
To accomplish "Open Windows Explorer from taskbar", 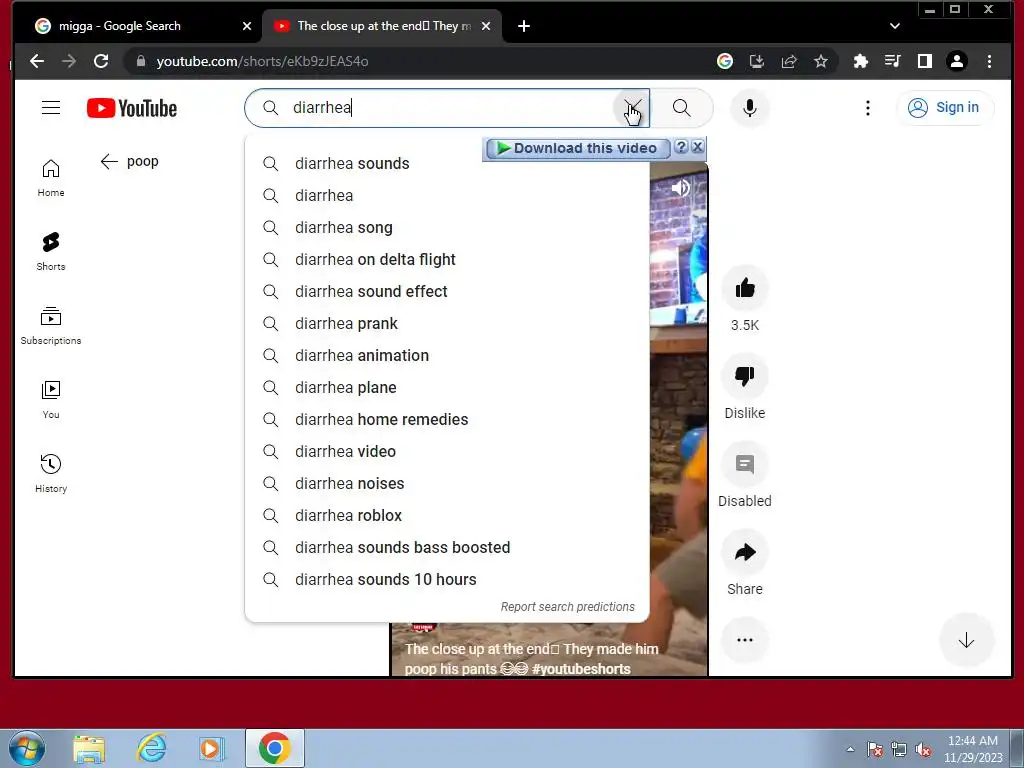I will pyautogui.click(x=89, y=748).
